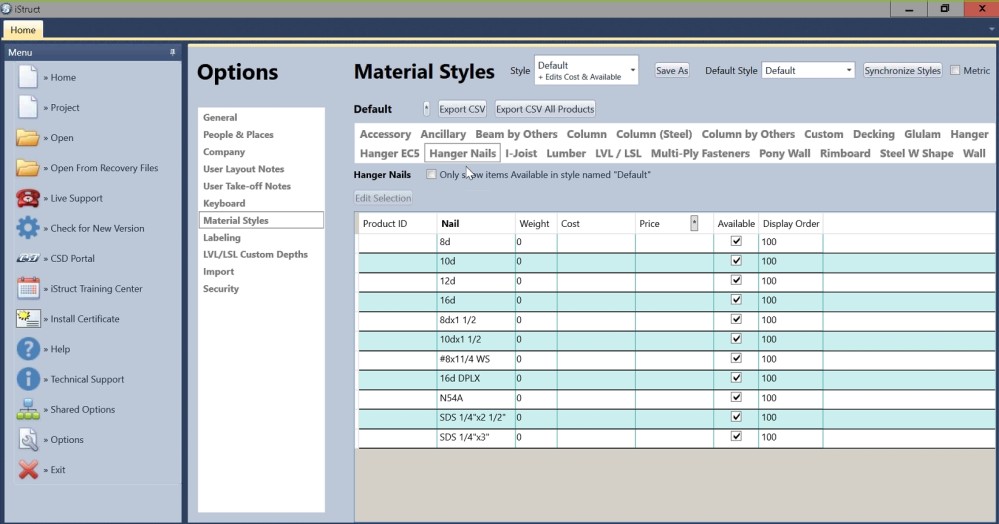Open iStruct Training Center calendar icon
Viewport: 999px width, 524px height.
(x=28, y=289)
